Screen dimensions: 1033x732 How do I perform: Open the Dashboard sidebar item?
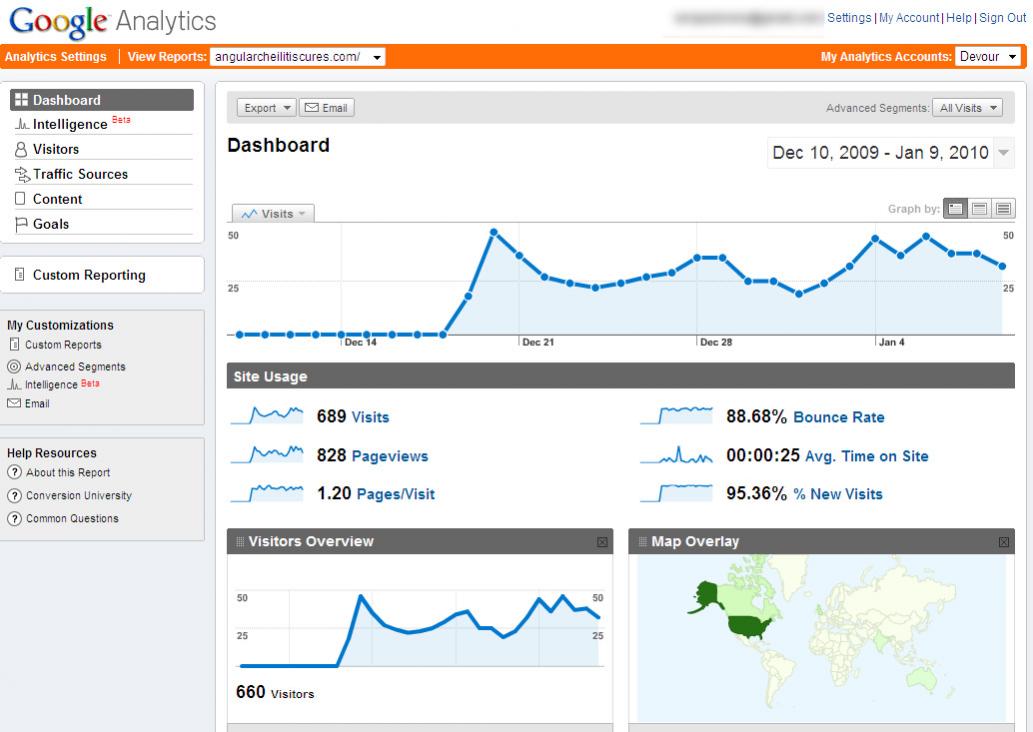pos(101,100)
